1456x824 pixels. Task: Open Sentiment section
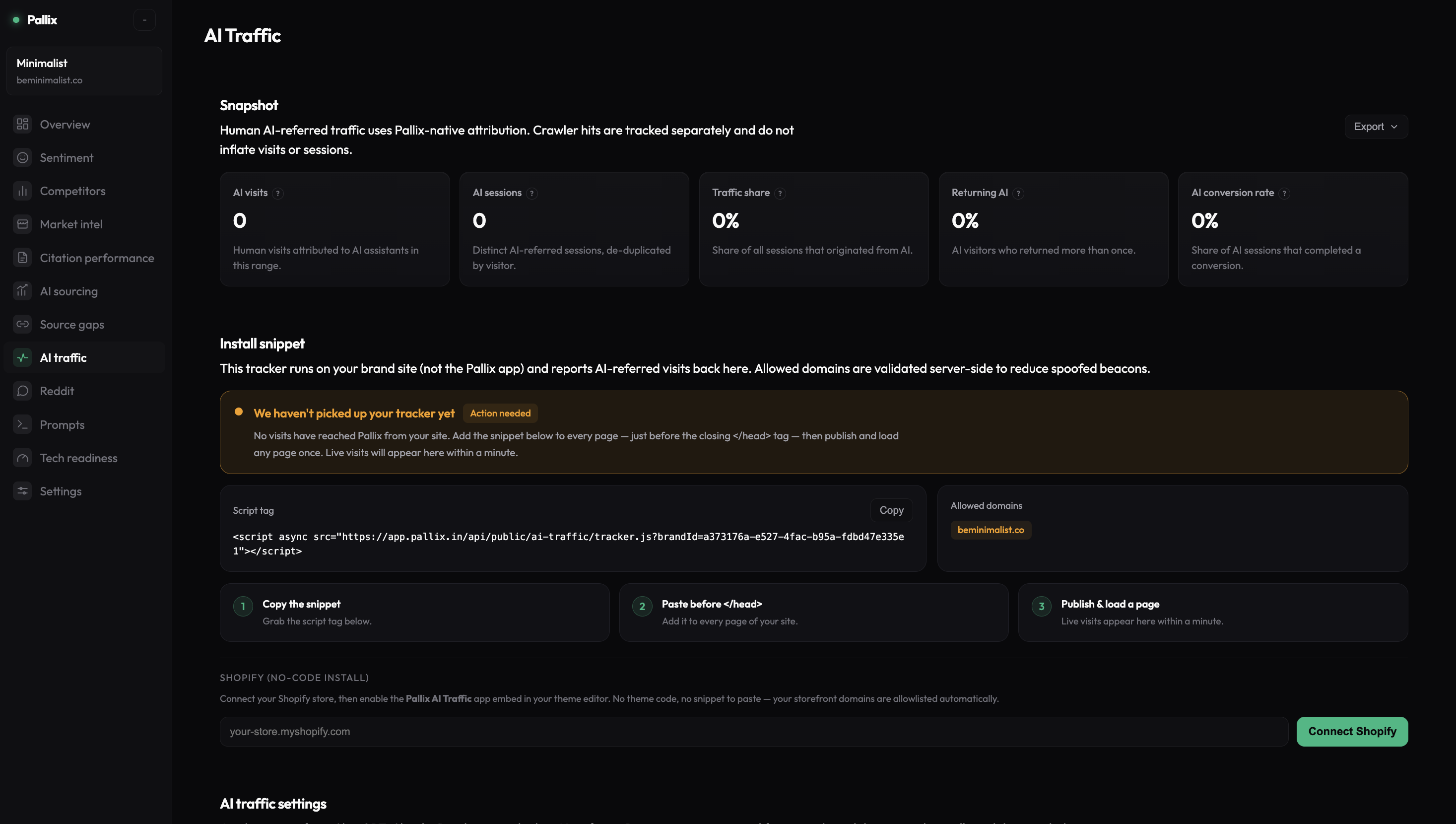point(84,157)
